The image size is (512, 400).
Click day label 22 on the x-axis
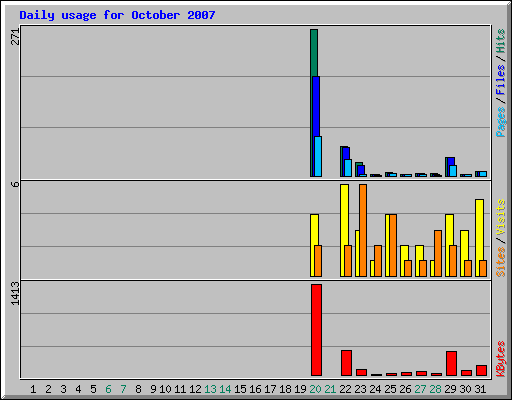pos(345,389)
